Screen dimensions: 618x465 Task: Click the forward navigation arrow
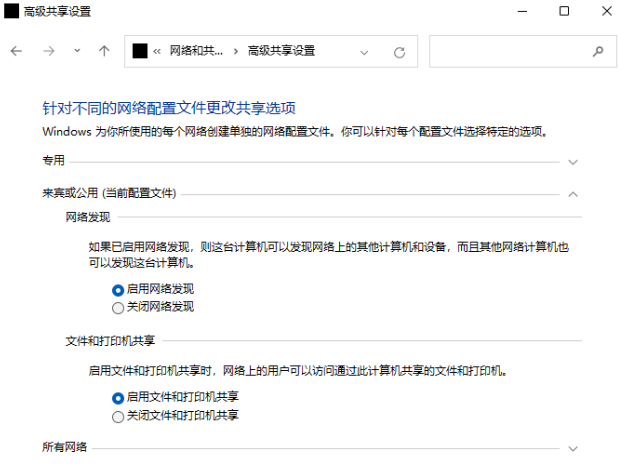48,51
